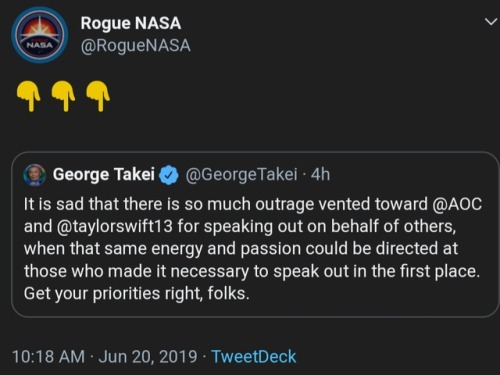500x375 pixels.
Task: Click 'when that same energy and passion' line
Action: (241, 249)
